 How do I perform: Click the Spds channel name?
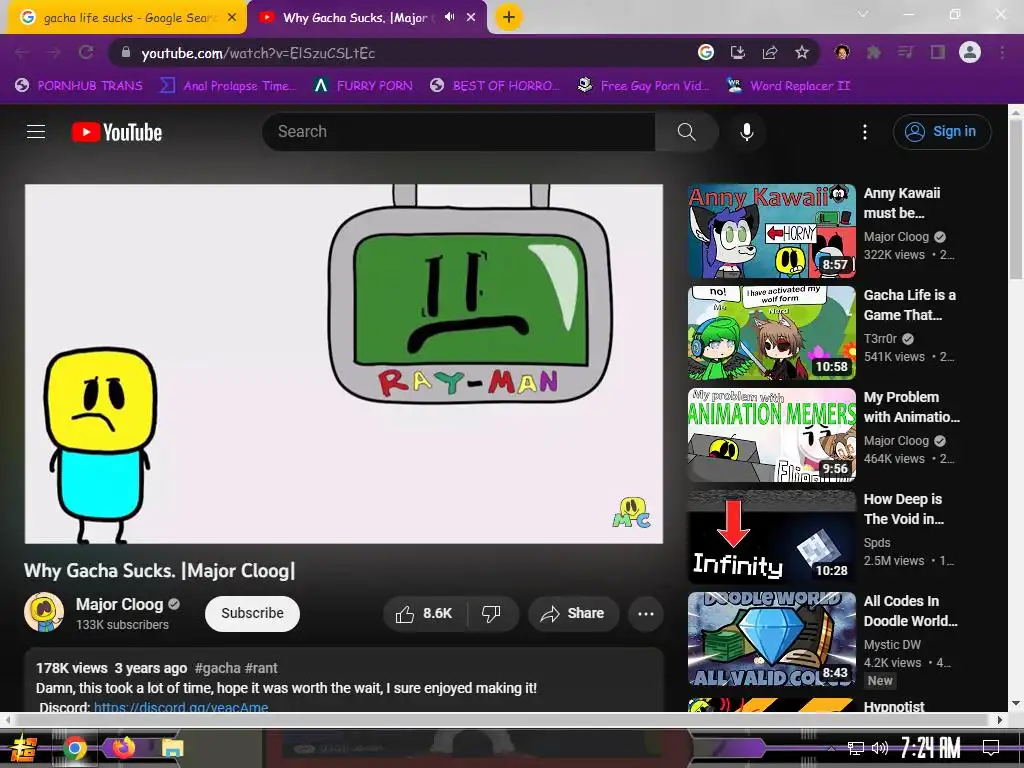[x=877, y=543]
